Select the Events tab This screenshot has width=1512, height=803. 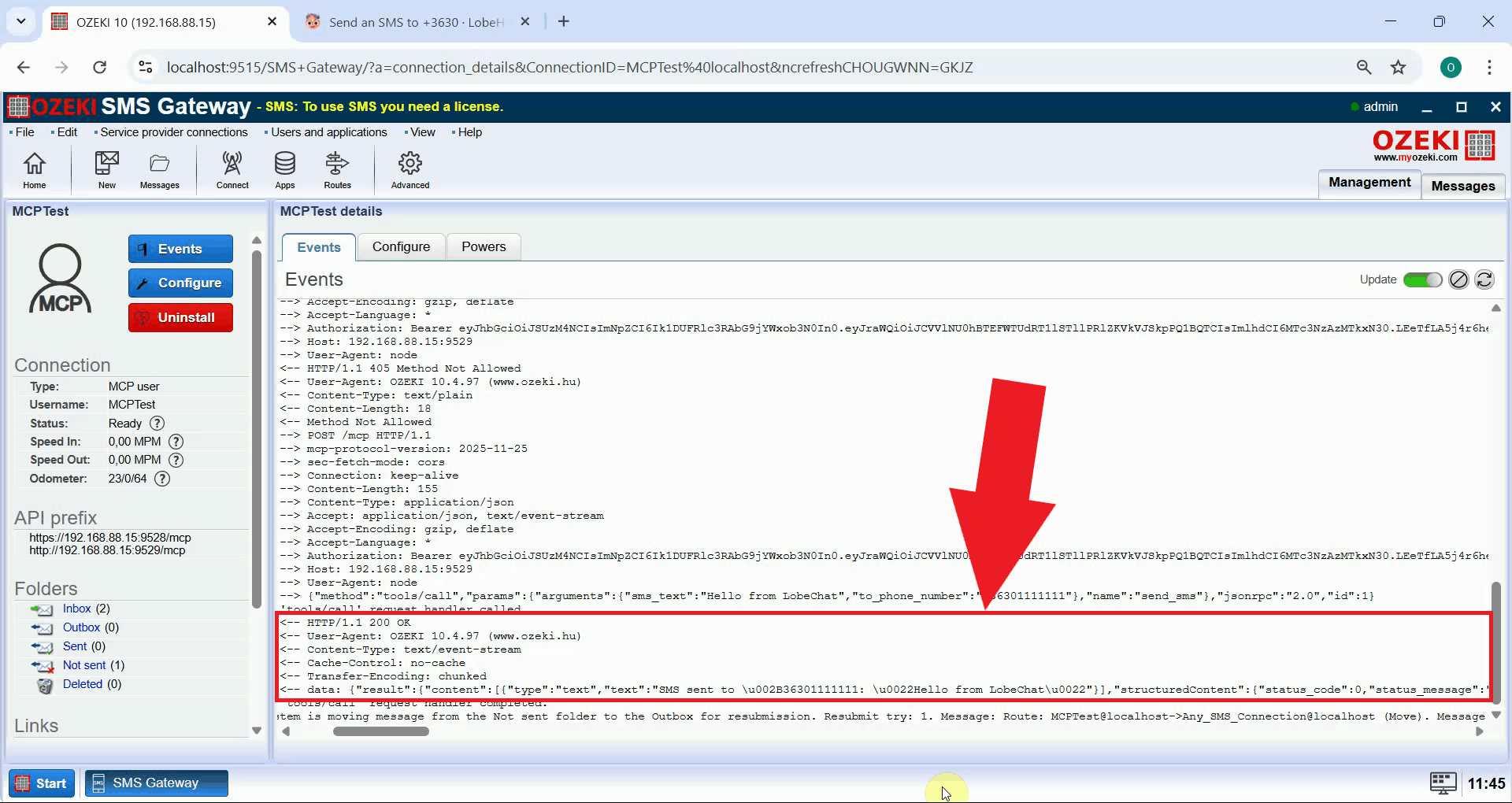coord(319,247)
